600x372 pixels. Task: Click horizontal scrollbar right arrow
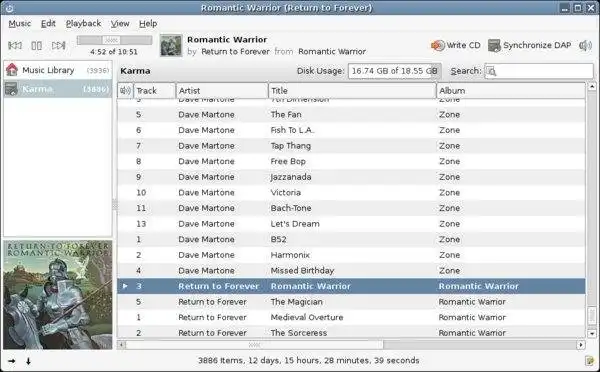pos(581,345)
